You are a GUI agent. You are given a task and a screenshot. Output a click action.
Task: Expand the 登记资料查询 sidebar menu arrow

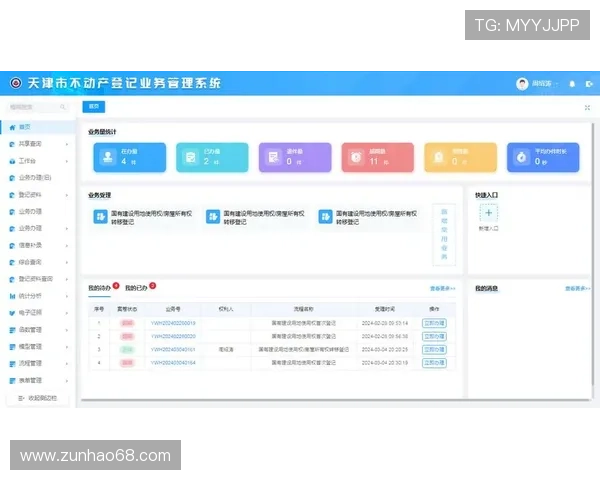point(67,279)
